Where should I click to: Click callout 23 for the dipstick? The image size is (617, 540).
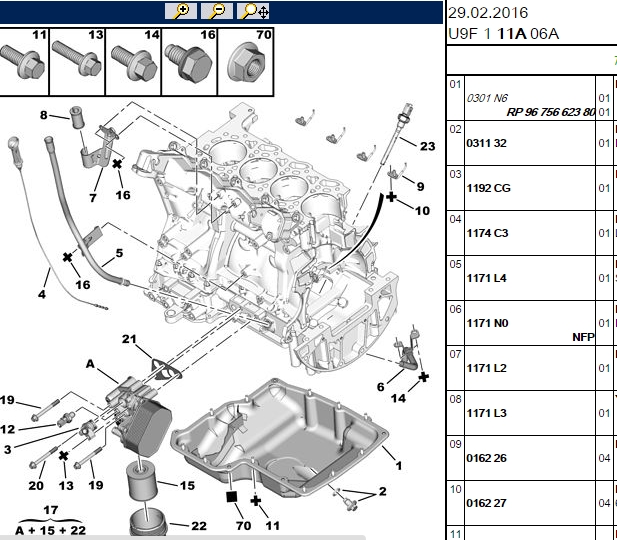click(x=427, y=146)
